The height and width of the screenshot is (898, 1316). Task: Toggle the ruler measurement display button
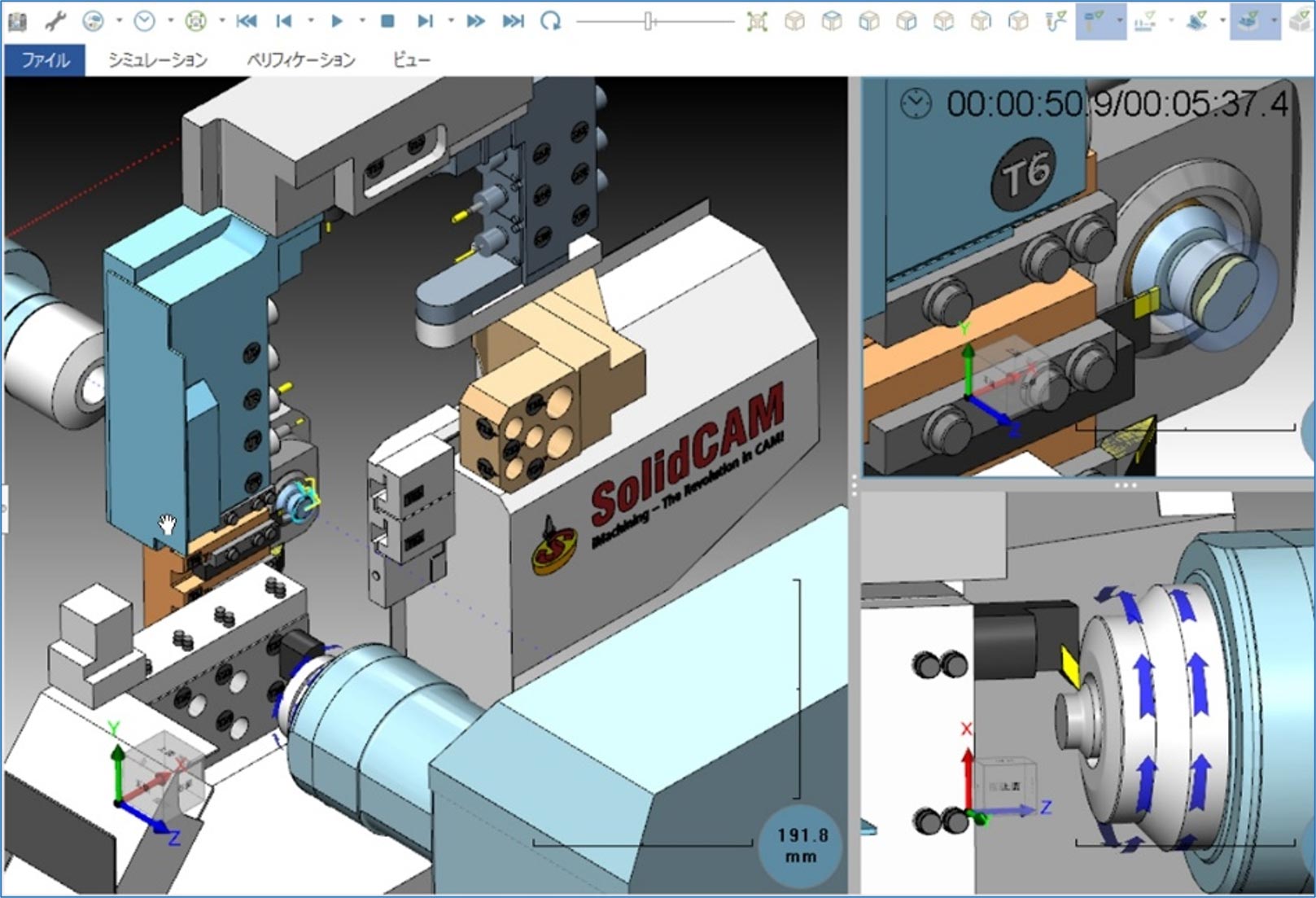pos(1146,21)
